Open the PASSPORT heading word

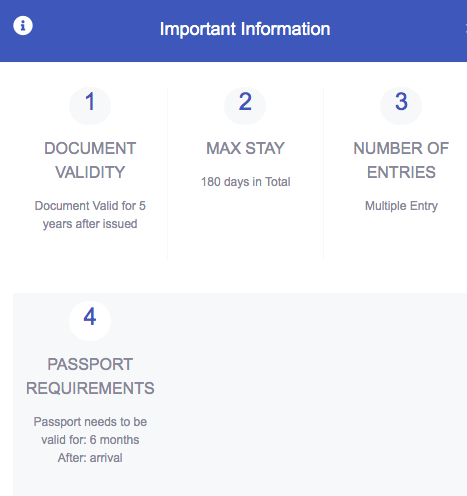(x=90, y=364)
